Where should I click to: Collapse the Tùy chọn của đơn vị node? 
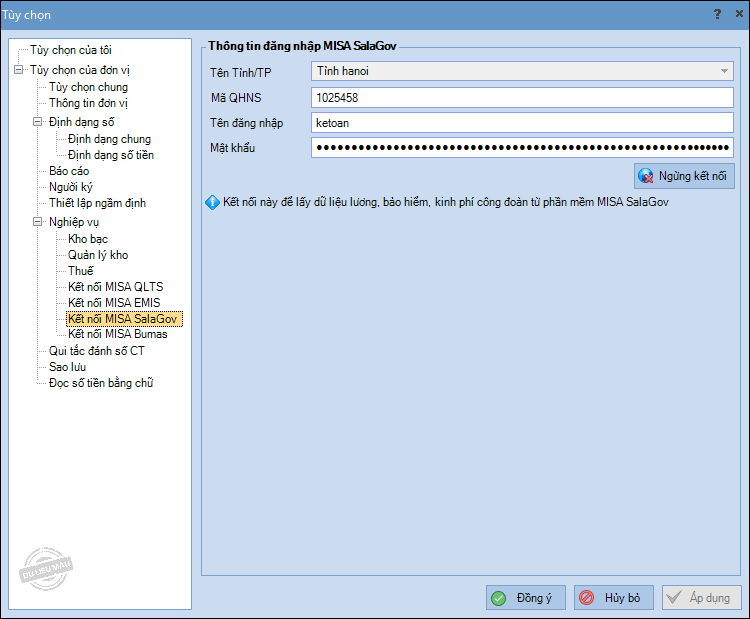(x=19, y=70)
